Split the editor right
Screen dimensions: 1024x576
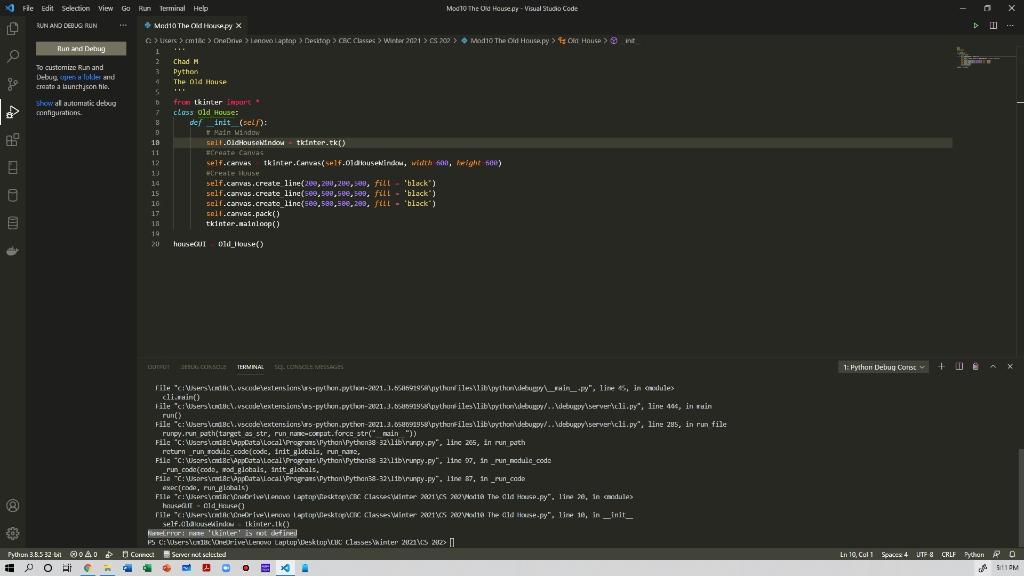(x=993, y=25)
